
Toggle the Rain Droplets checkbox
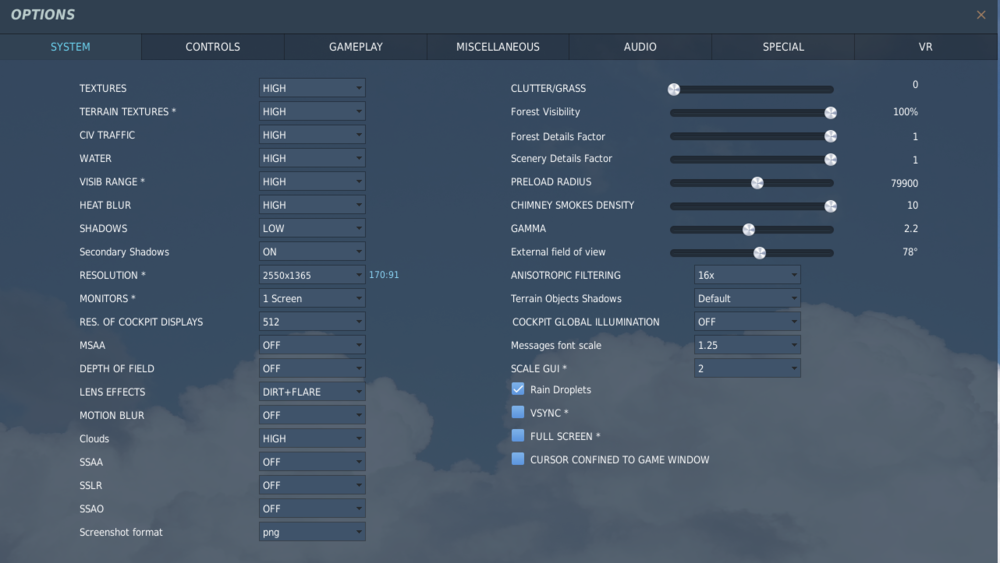[518, 389]
